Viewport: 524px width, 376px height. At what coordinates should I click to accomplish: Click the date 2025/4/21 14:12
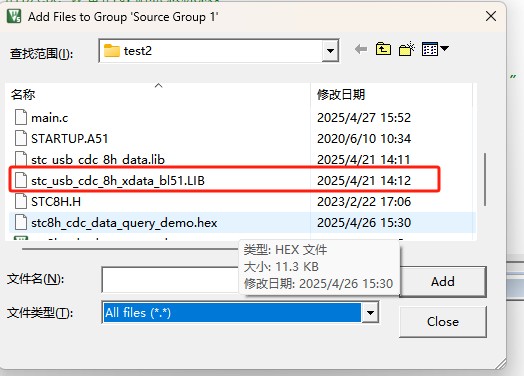pos(364,180)
